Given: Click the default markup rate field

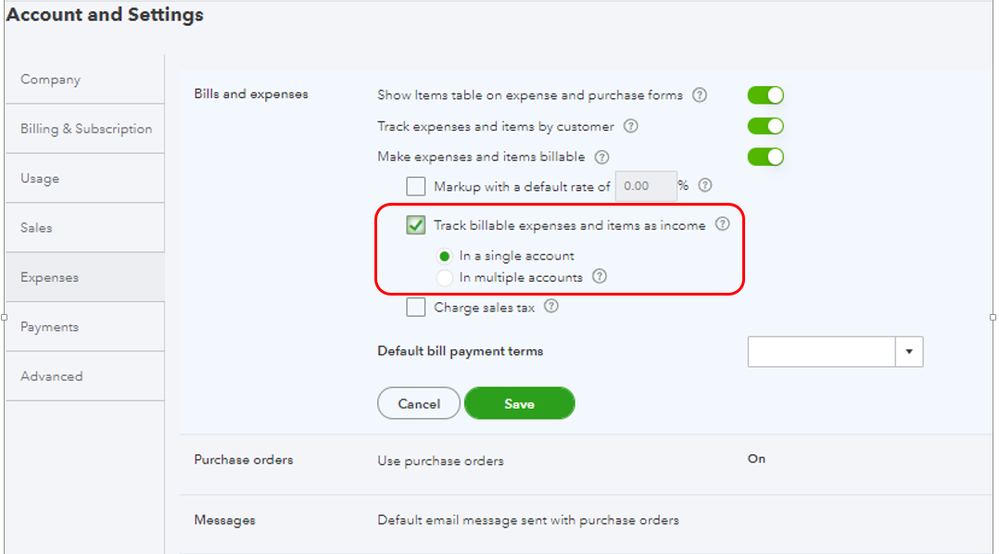Looking at the screenshot, I should (x=645, y=186).
